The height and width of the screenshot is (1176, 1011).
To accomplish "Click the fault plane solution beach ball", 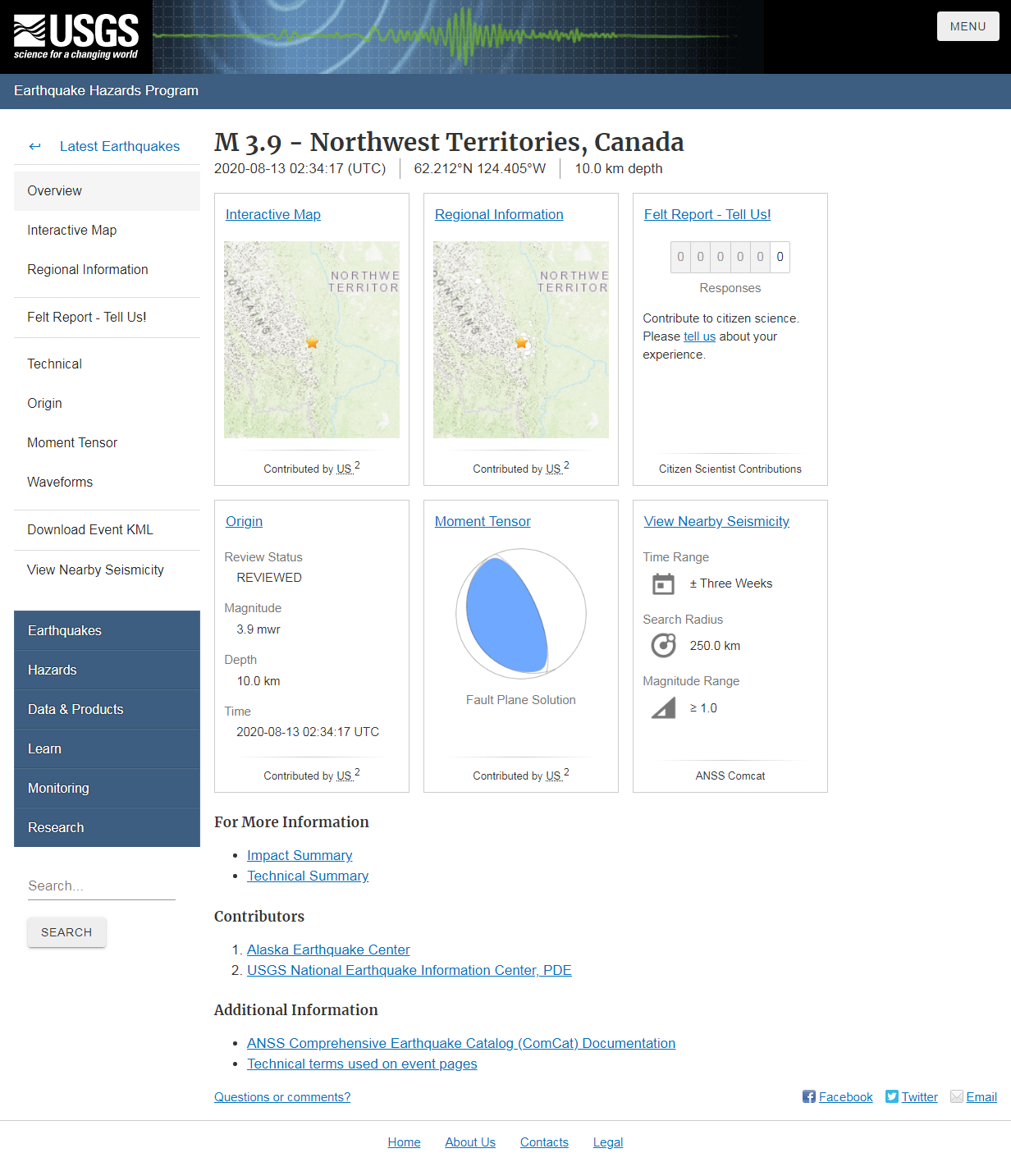I will click(520, 614).
